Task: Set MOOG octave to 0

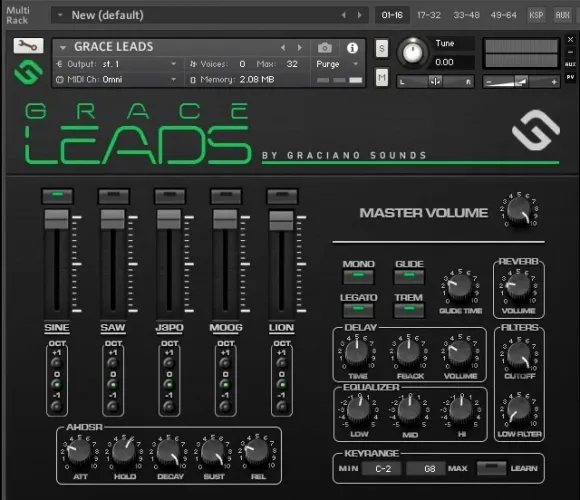Action: [225, 385]
